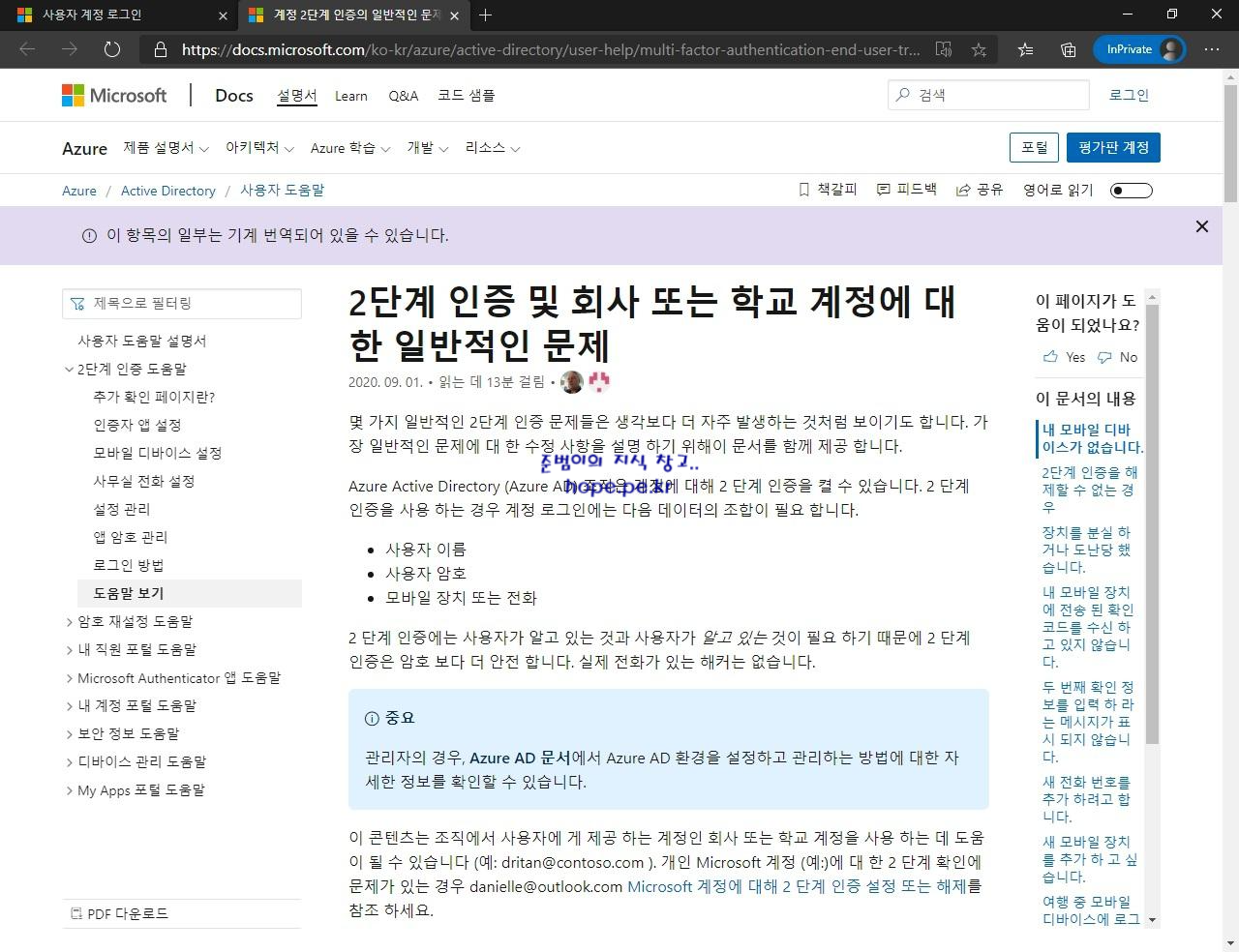The image size is (1239, 952).
Task: Open 추가 확인 페이지란? in sidebar
Action: coord(154,397)
